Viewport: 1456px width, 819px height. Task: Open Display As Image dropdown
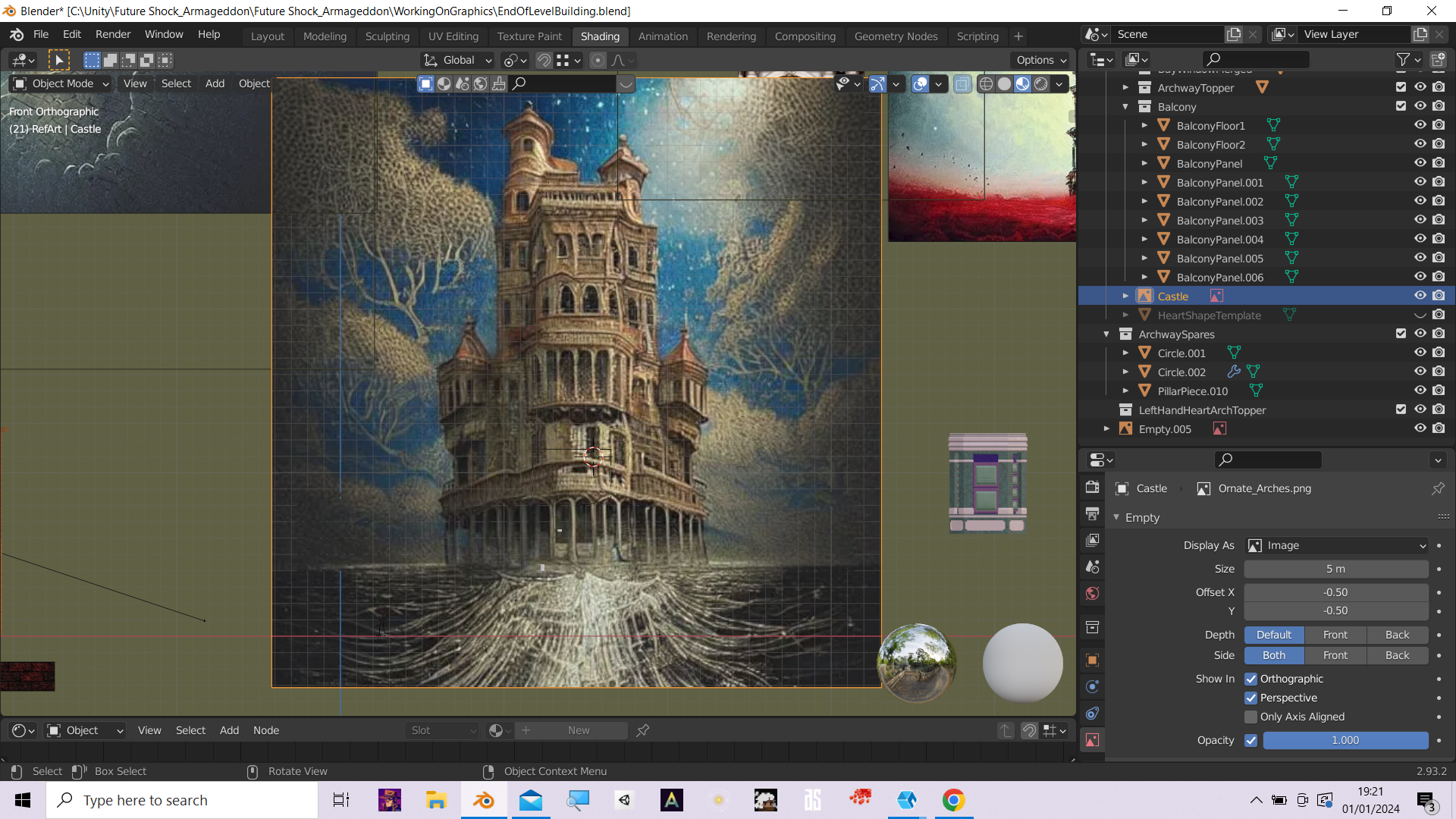(1337, 545)
